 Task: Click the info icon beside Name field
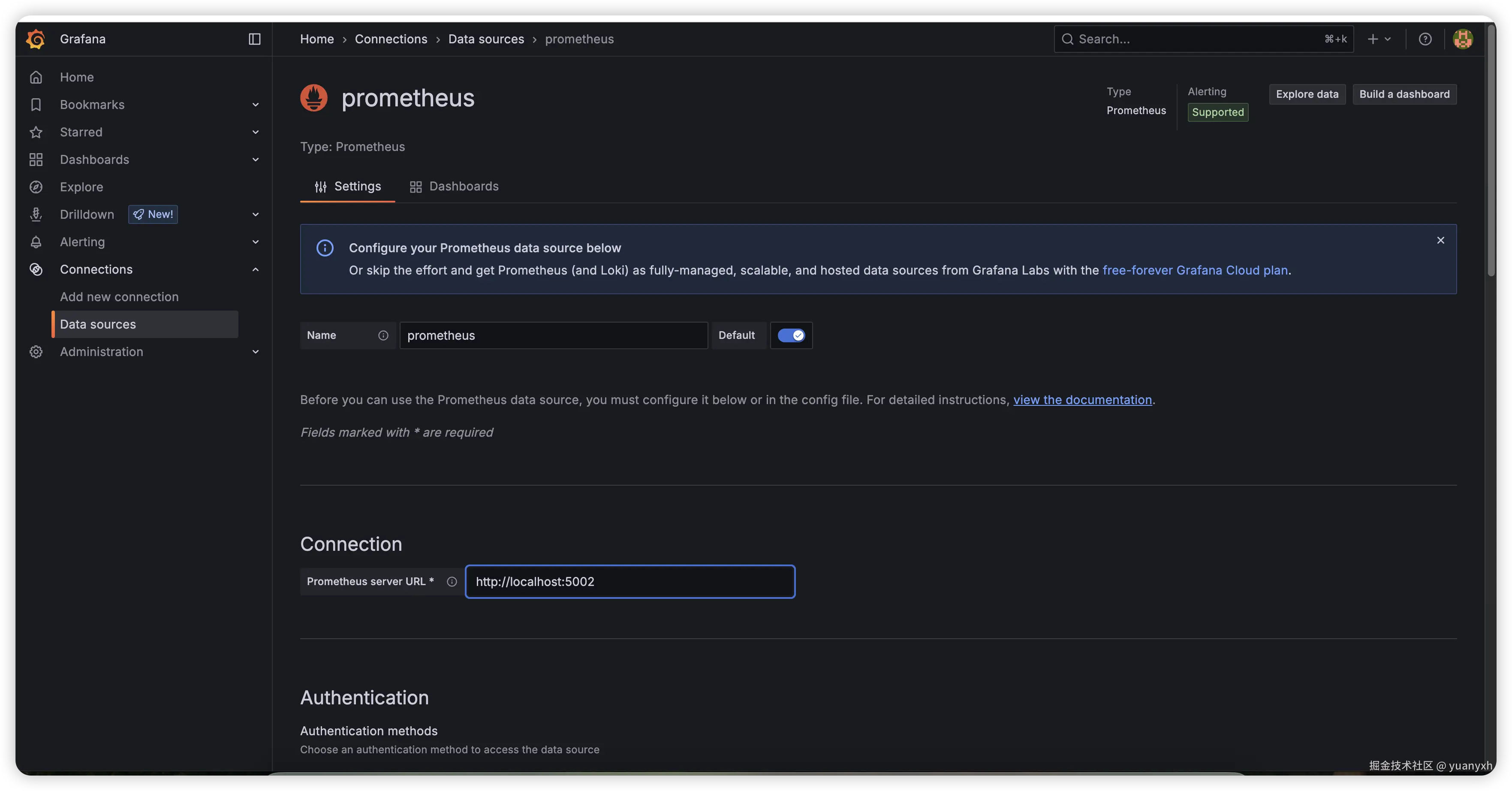click(x=383, y=335)
